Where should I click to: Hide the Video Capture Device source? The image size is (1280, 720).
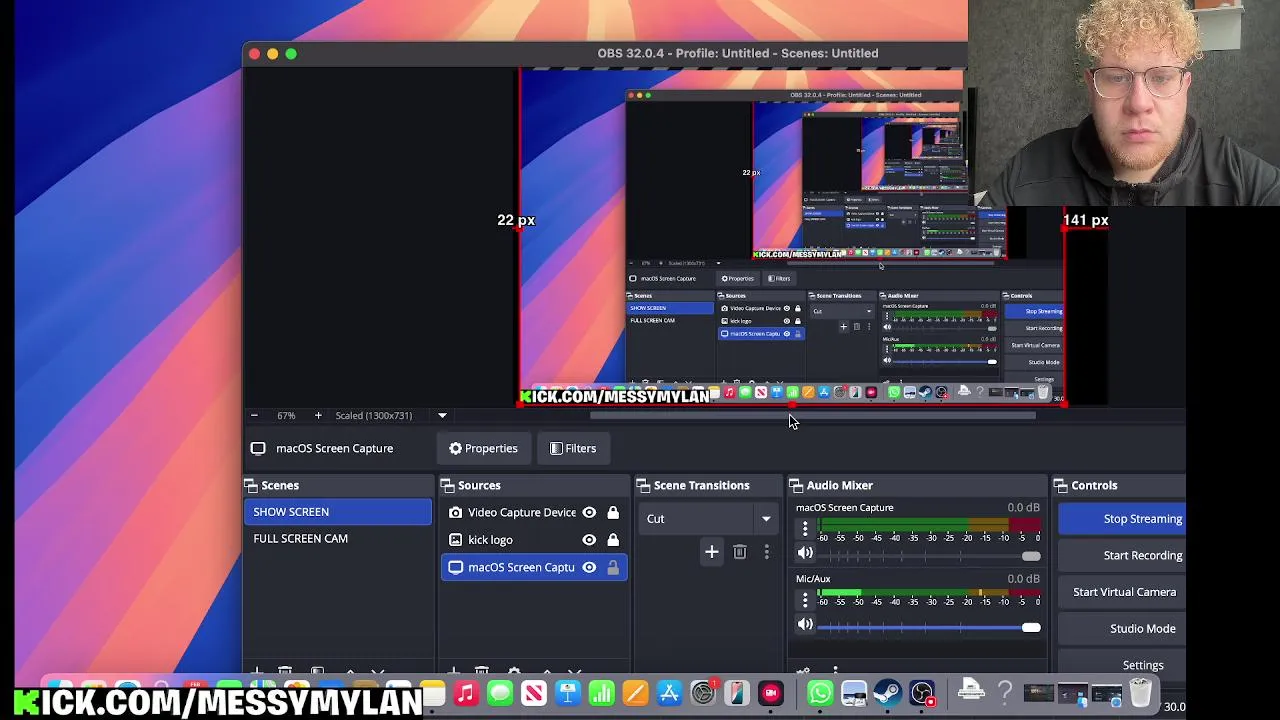pos(589,512)
